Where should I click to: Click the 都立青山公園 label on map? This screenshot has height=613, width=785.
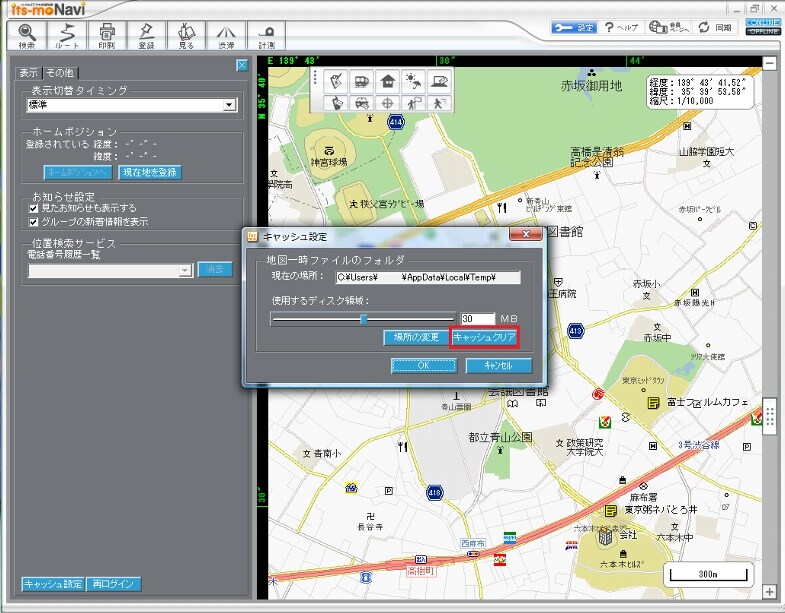pyautogui.click(x=500, y=437)
